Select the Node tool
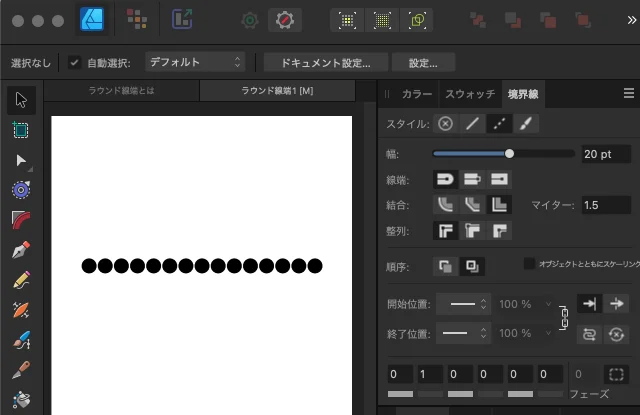The width and height of the screenshot is (640, 415). [21, 160]
